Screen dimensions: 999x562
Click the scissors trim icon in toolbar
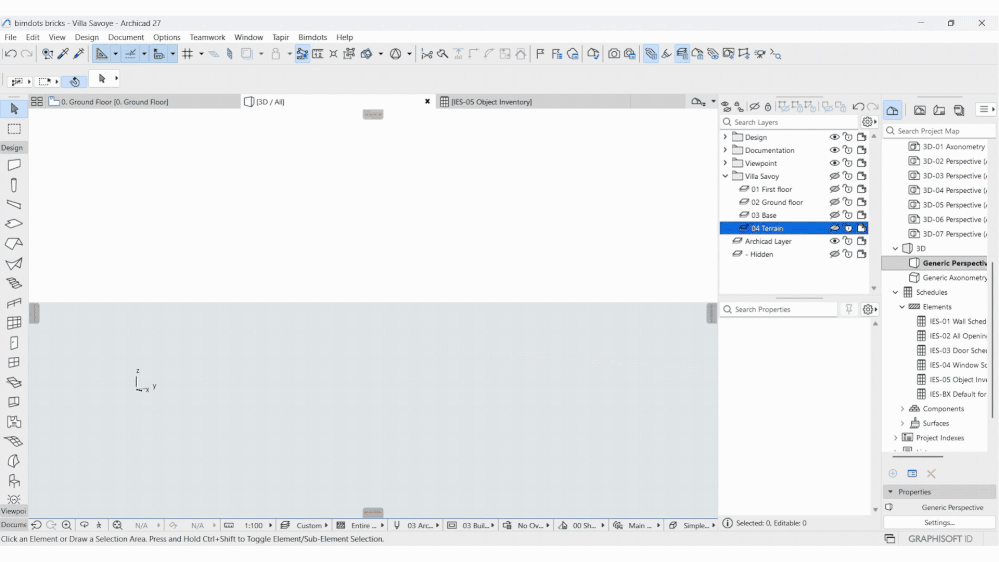point(427,54)
